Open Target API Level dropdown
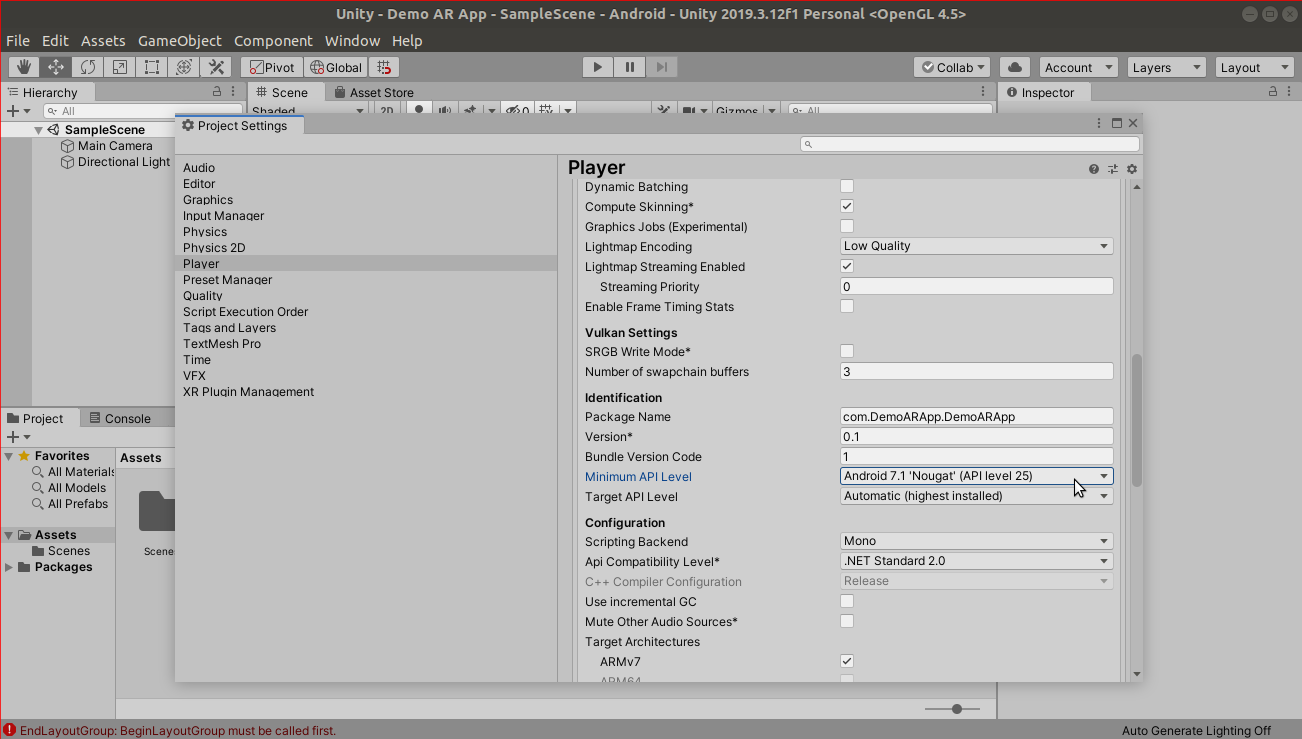The height and width of the screenshot is (739, 1302). click(977, 496)
